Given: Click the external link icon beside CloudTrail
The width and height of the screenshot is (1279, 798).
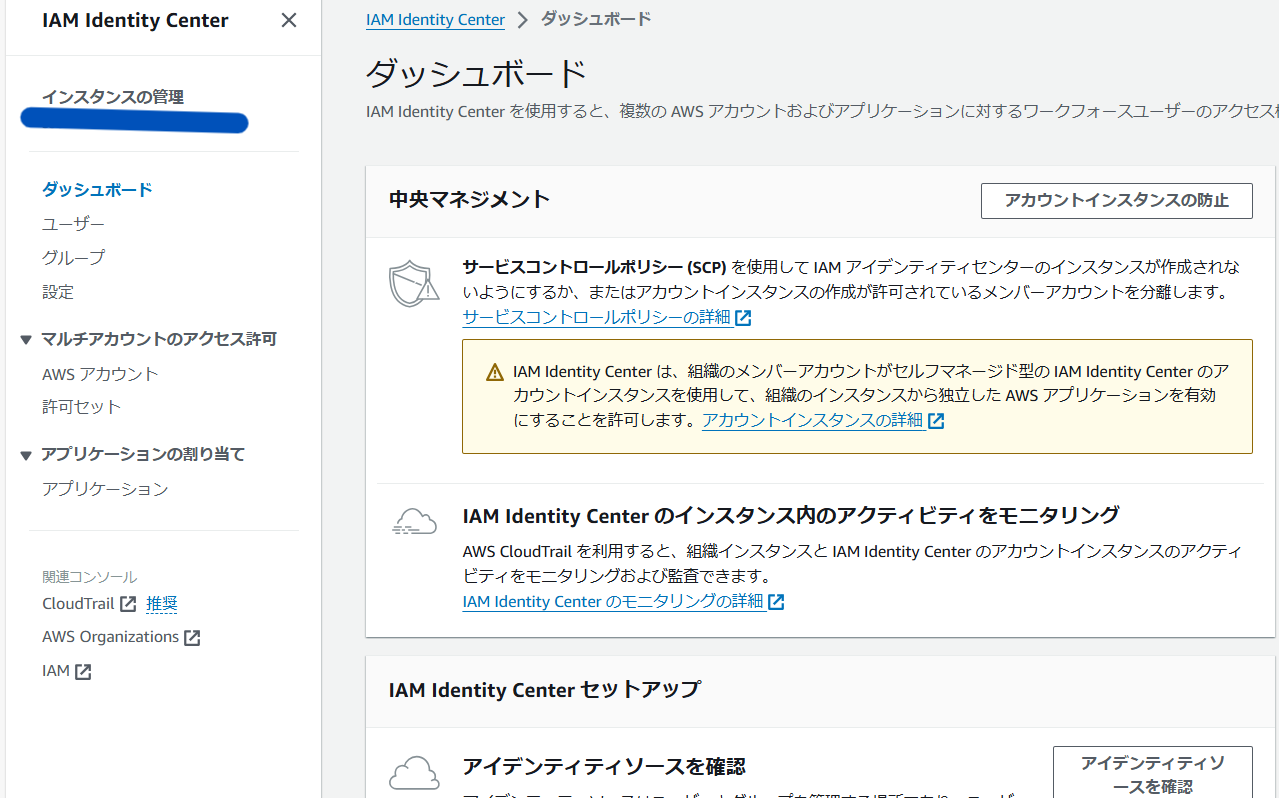Looking at the screenshot, I should (128, 605).
